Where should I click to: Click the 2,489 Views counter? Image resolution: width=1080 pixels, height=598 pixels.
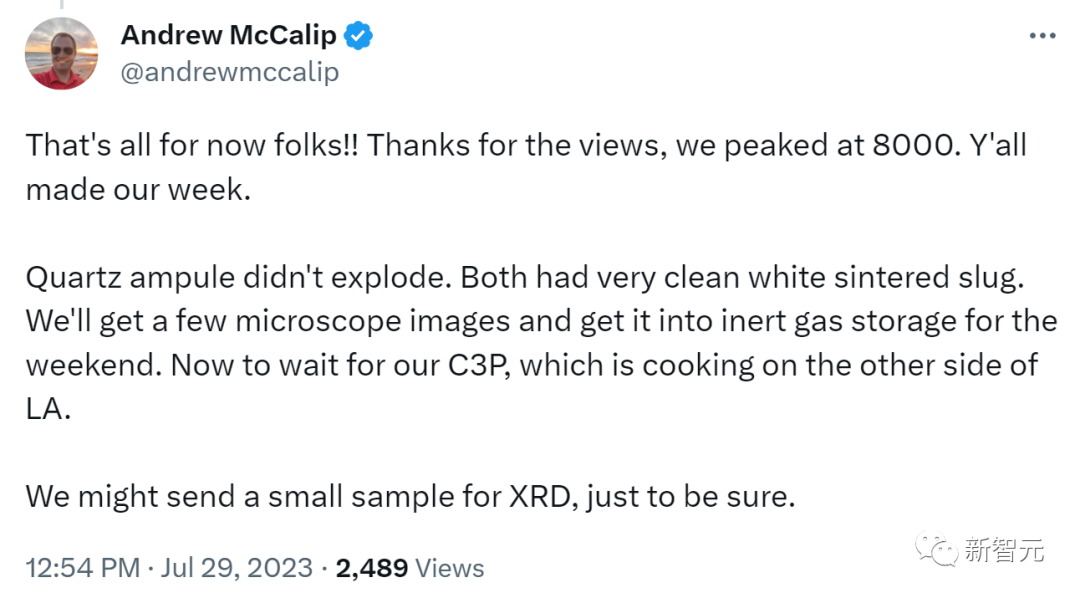(x=371, y=567)
